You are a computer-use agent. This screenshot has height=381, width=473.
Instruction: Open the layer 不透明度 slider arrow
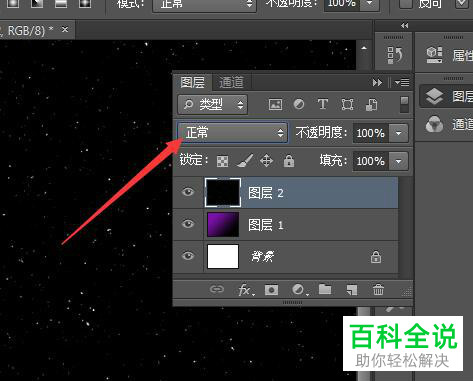click(x=398, y=133)
